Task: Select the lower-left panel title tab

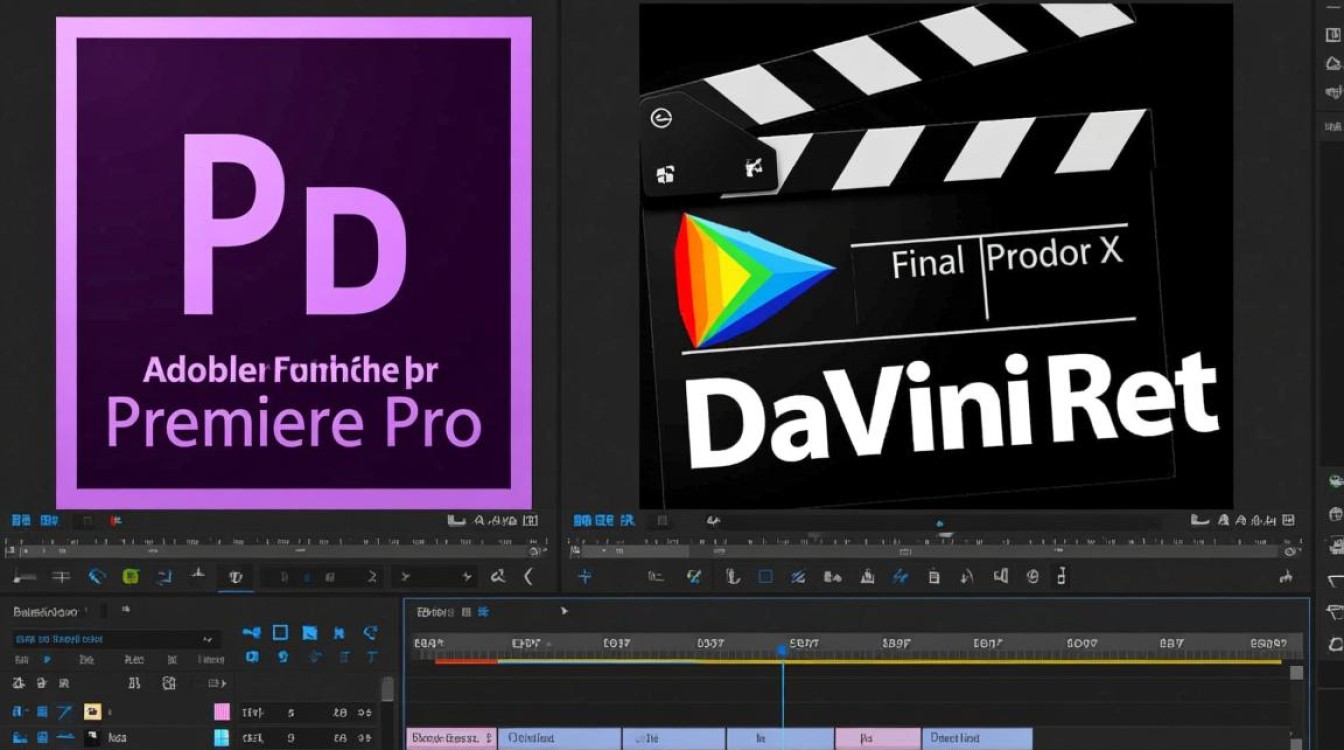Action: point(43,611)
